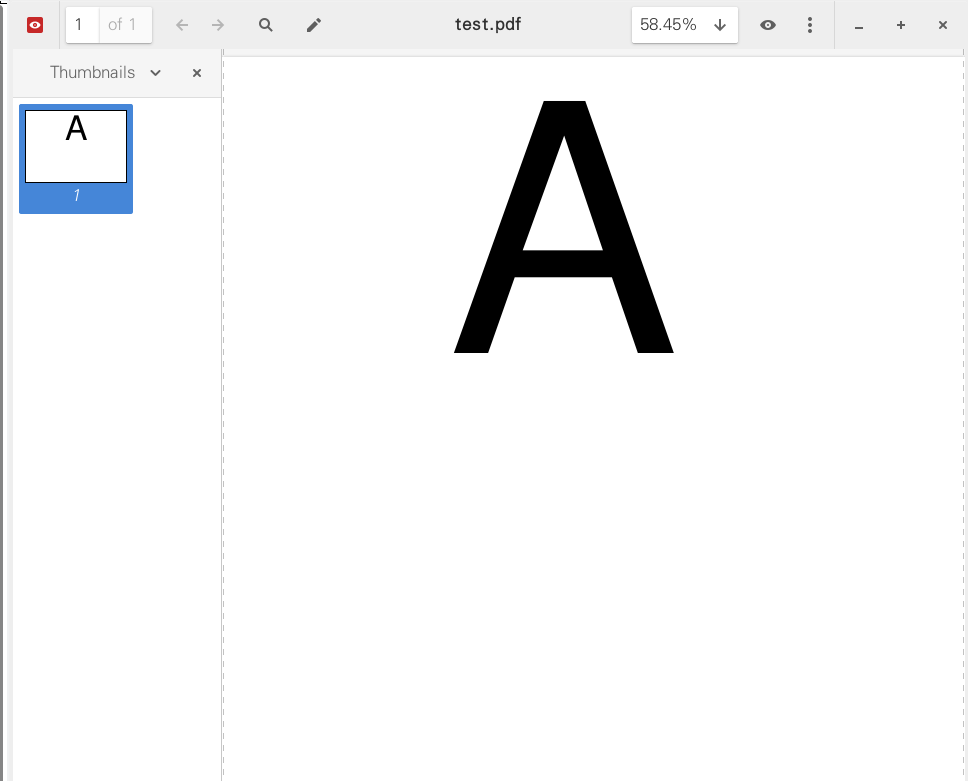Click the 'of 1' page count label
This screenshot has width=968, height=781.
point(122,25)
